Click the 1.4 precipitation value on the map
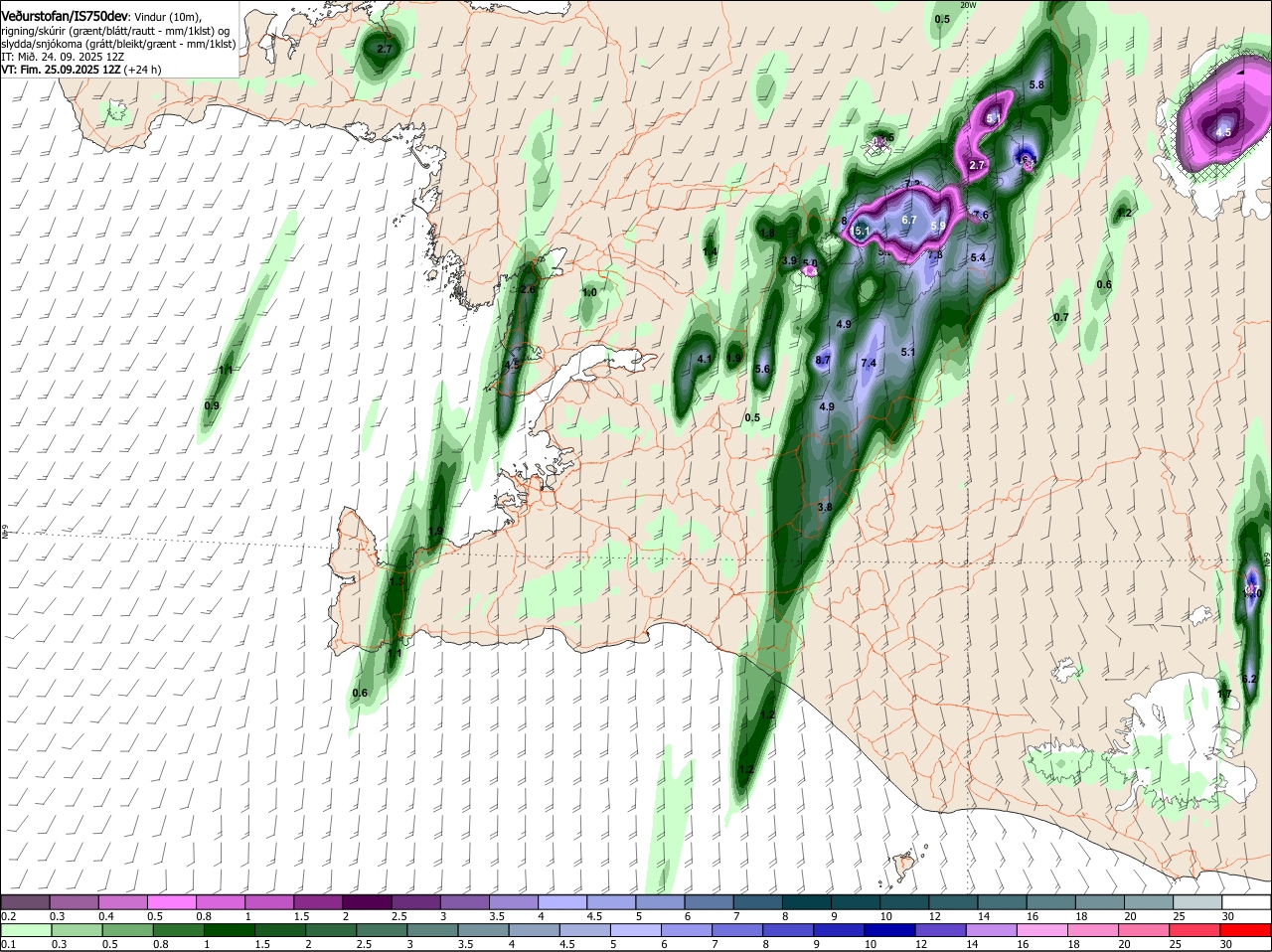Image resolution: width=1272 pixels, height=952 pixels. tap(710, 252)
